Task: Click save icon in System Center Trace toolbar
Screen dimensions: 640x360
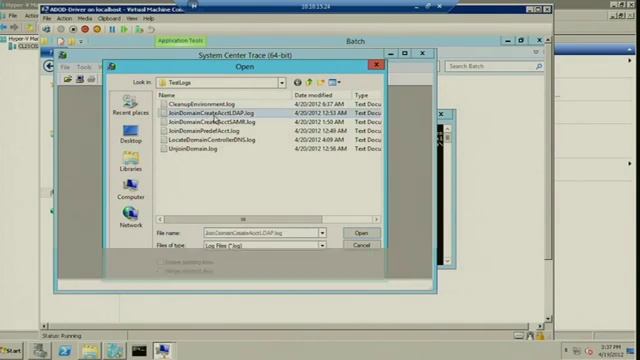Action: 80,79
